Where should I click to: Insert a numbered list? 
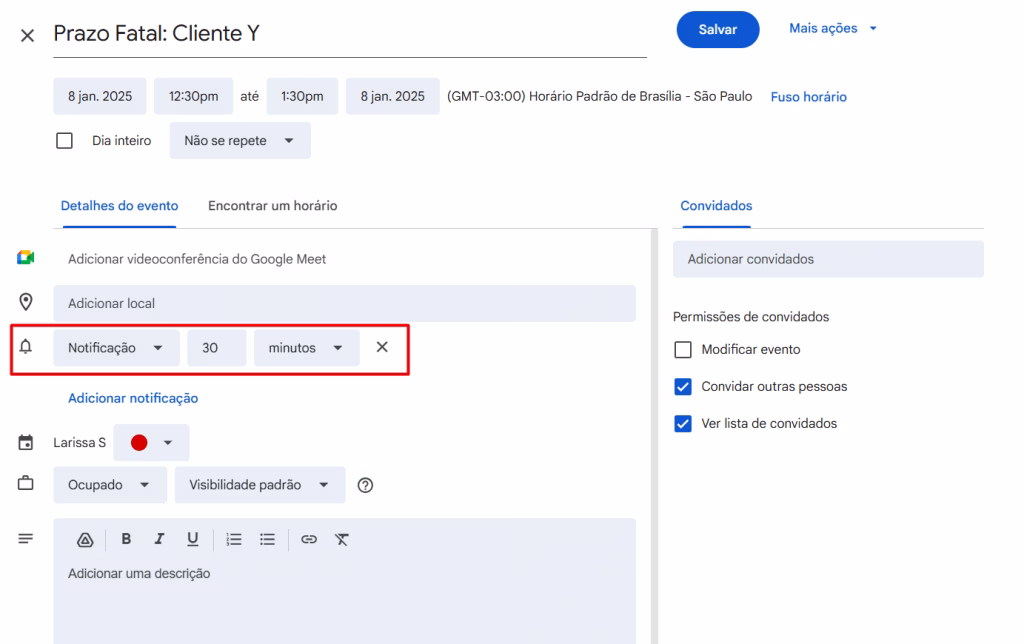[234, 539]
